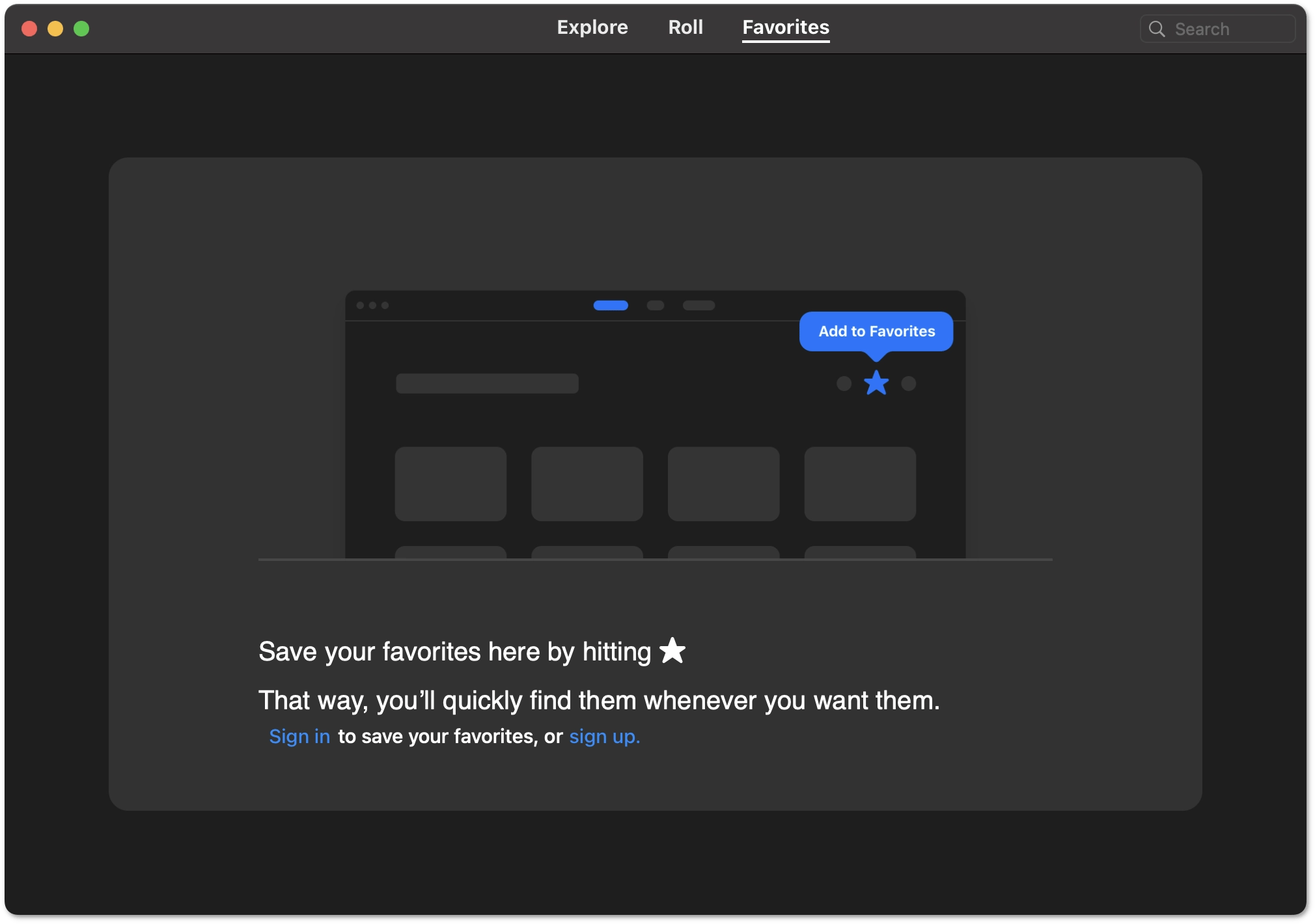Screen dimensions: 1315x924
Task: Switch to the Roll tab
Action: click(x=685, y=27)
